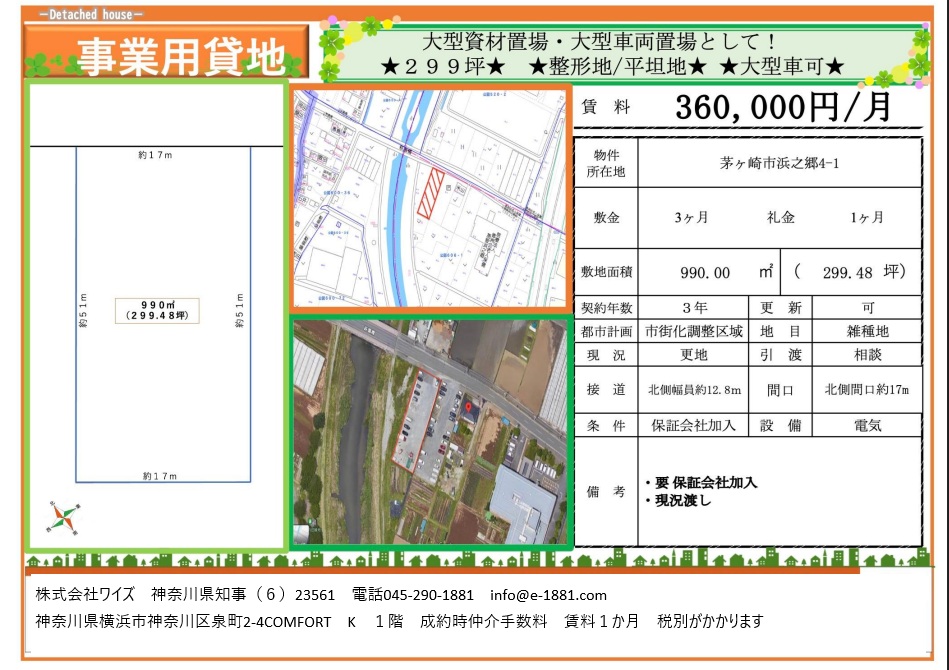This screenshot has width=949, height=670.
Task: Click the compass rose icon on site plan
Action: tap(62, 517)
